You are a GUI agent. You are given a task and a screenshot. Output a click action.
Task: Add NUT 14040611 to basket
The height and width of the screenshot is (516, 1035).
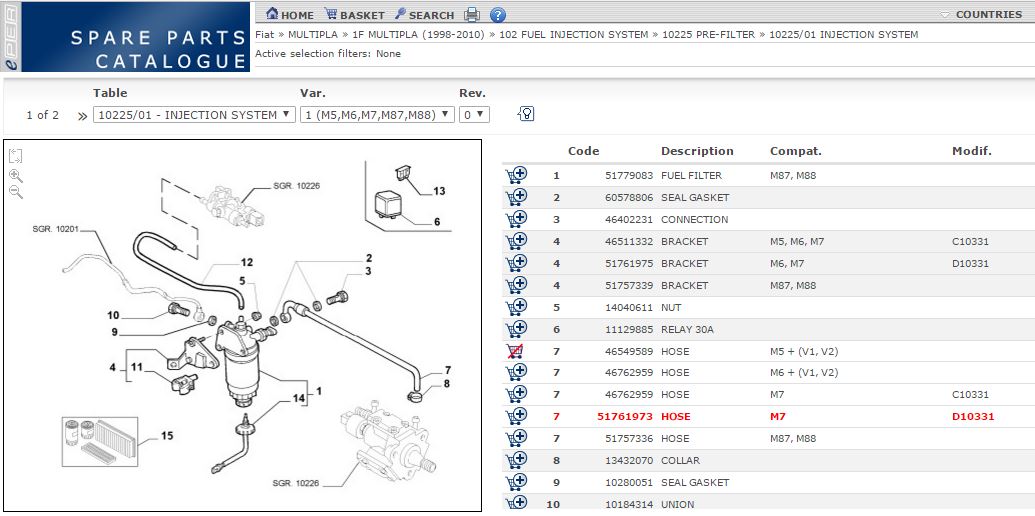[516, 307]
